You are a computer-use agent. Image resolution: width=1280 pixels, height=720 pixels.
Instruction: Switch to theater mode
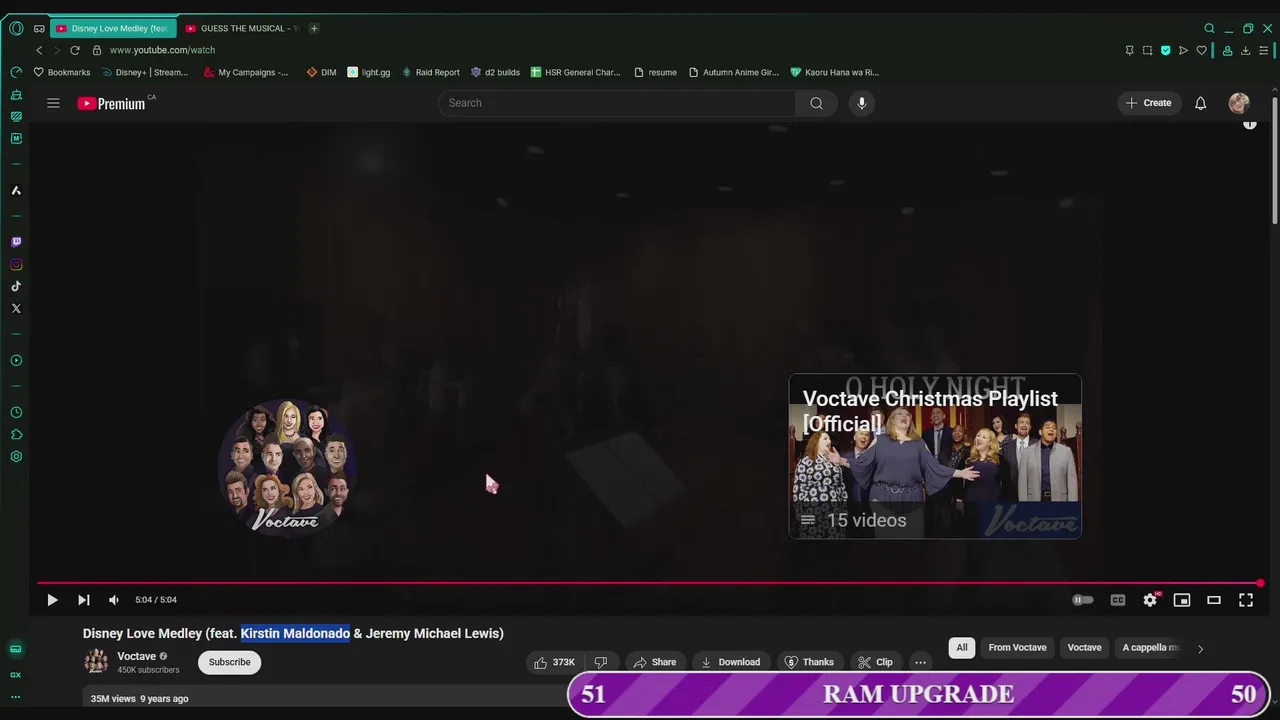click(1214, 600)
